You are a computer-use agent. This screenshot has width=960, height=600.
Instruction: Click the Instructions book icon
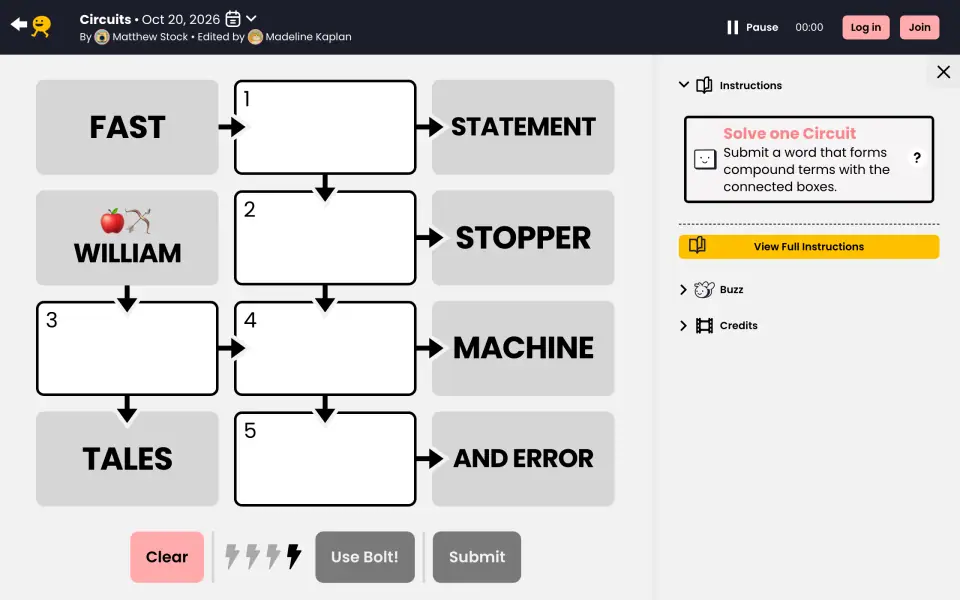[x=704, y=85]
